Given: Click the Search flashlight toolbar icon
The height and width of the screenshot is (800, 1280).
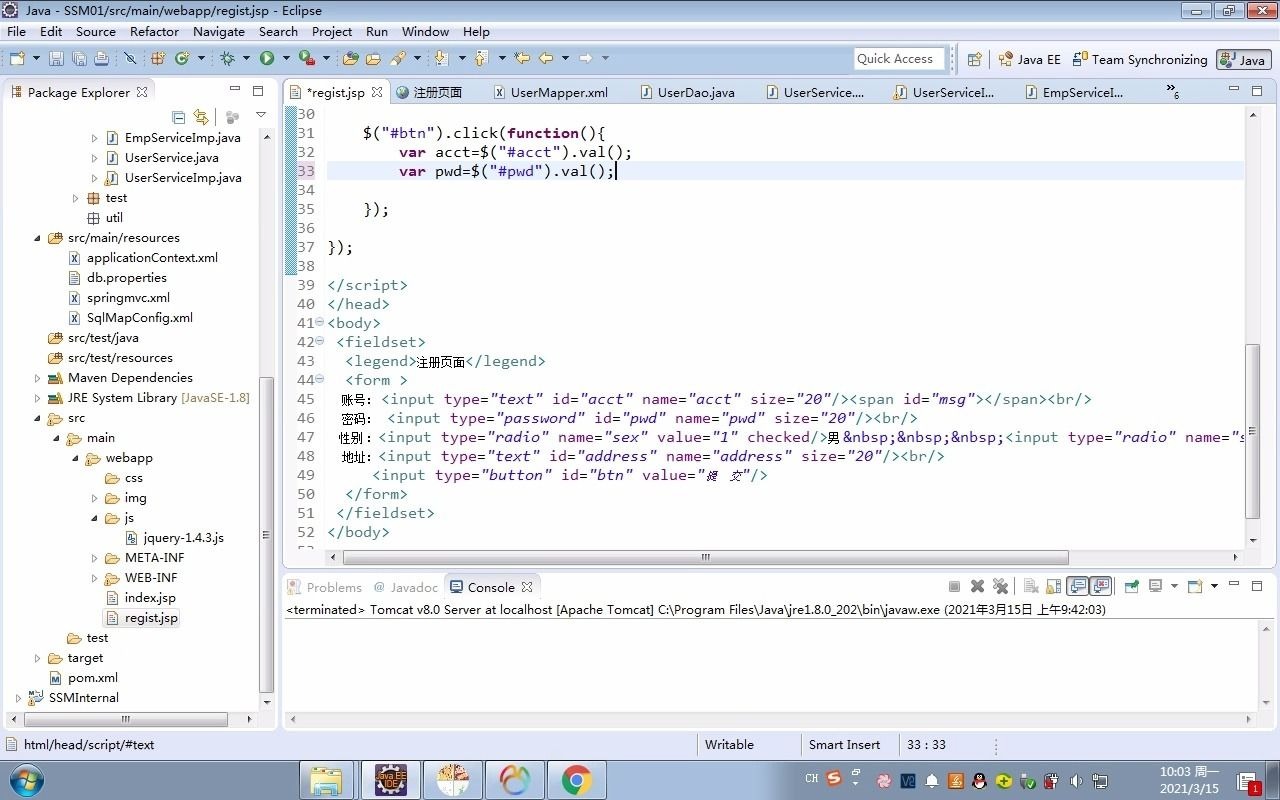Looking at the screenshot, I should click(398, 59).
